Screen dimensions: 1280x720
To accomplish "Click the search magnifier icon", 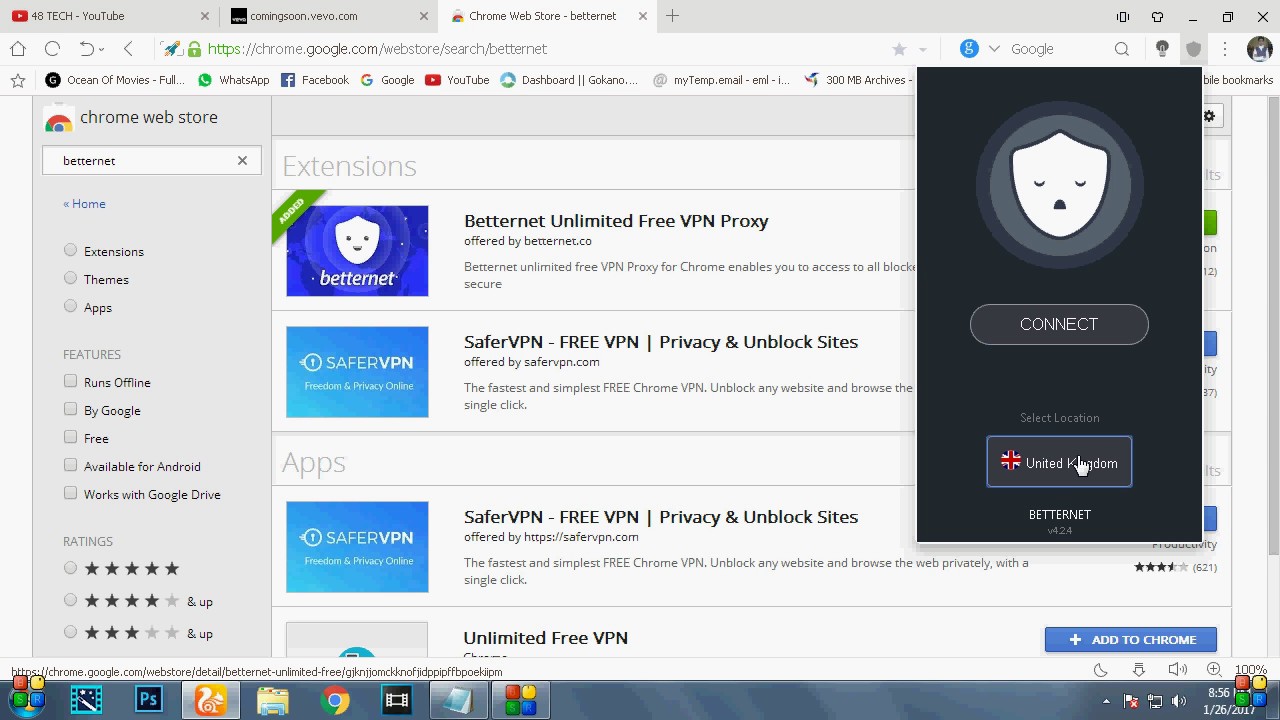I will click(x=1122, y=48).
